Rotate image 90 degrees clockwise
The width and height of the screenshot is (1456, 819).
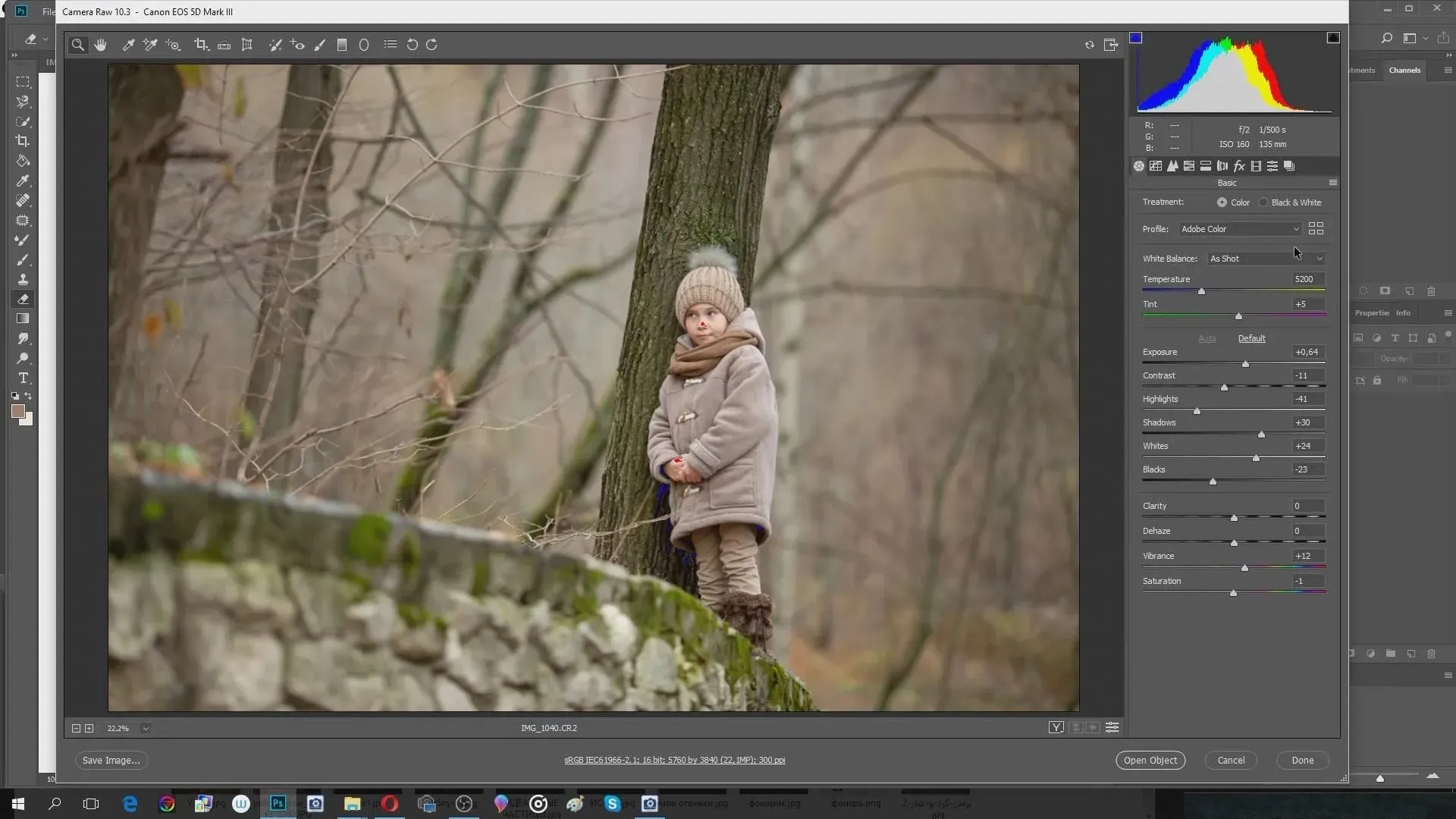(431, 45)
